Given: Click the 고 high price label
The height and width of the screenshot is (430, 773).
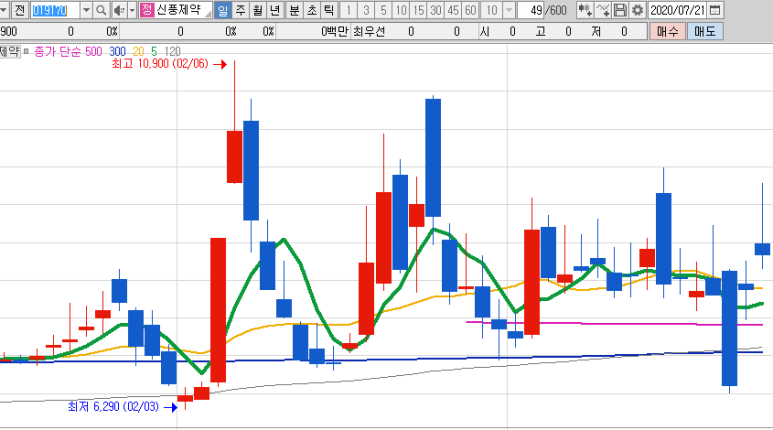Looking at the screenshot, I should pyautogui.click(x=541, y=32).
